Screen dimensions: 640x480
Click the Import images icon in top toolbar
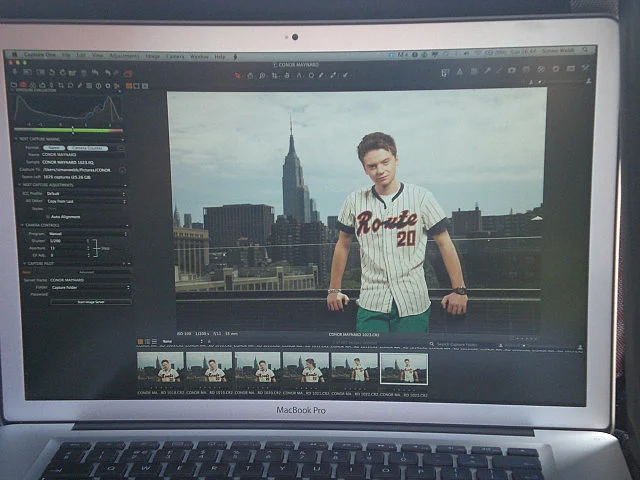coord(15,73)
